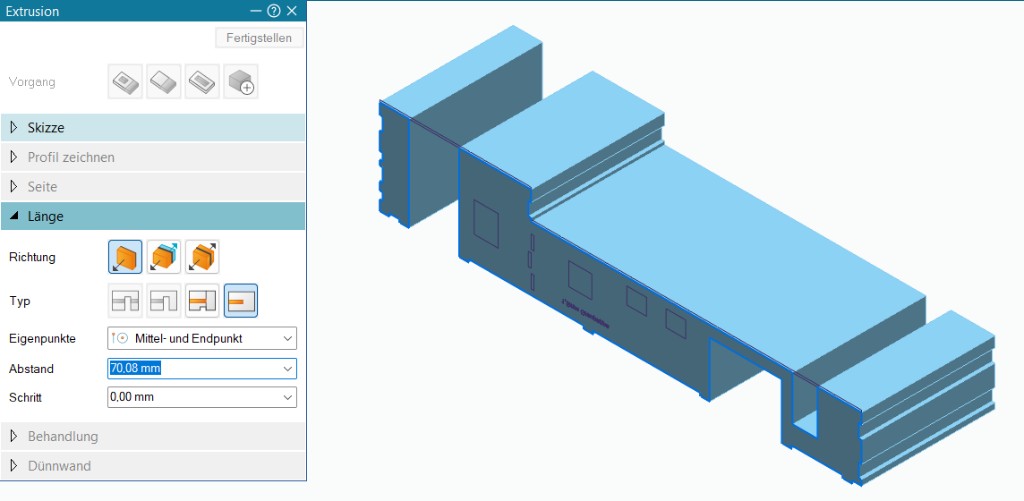Select the fourth Typ finite-extent option

tap(240, 301)
